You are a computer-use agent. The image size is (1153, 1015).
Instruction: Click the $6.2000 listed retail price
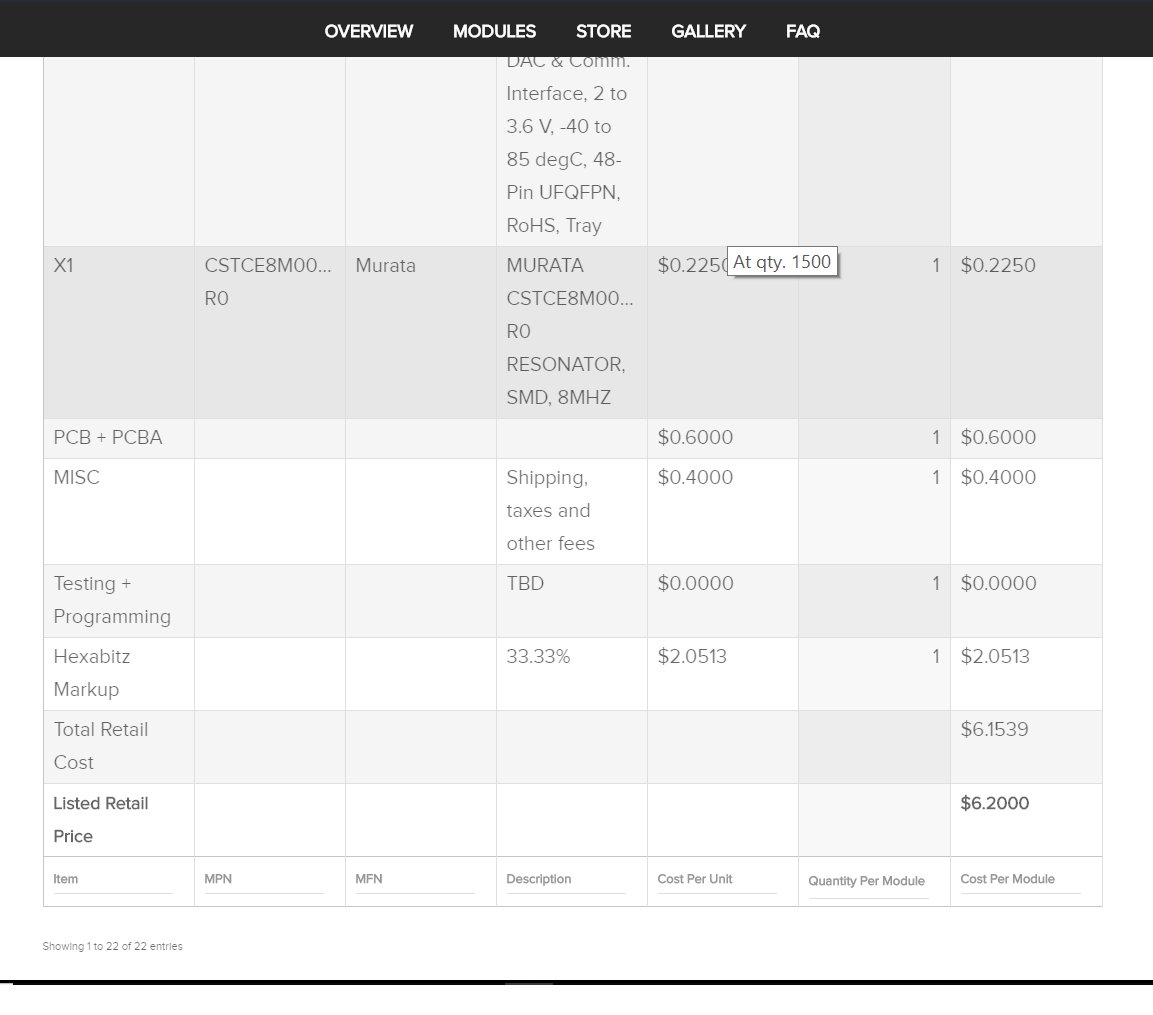coord(994,803)
